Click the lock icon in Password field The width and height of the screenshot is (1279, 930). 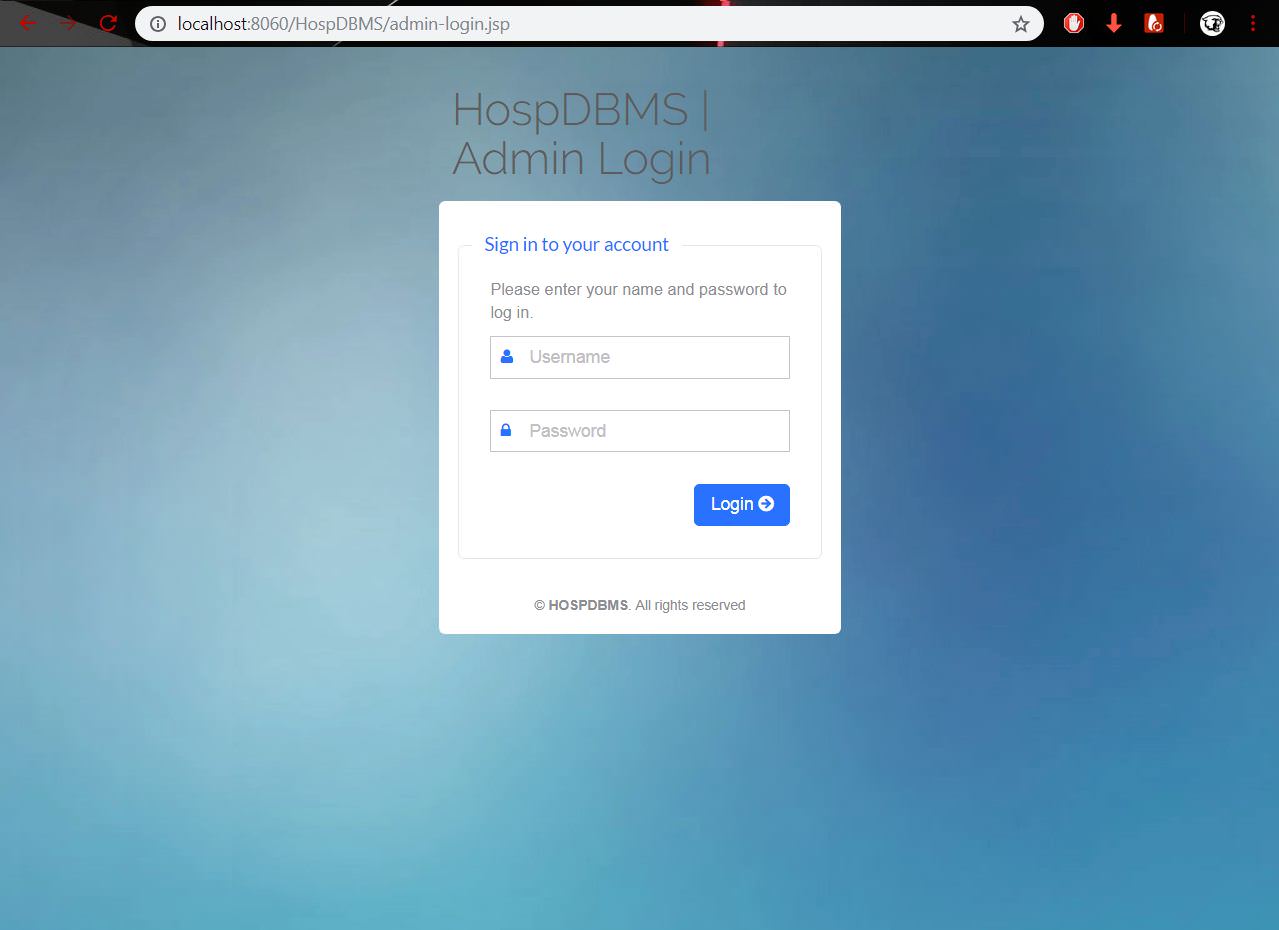click(506, 430)
